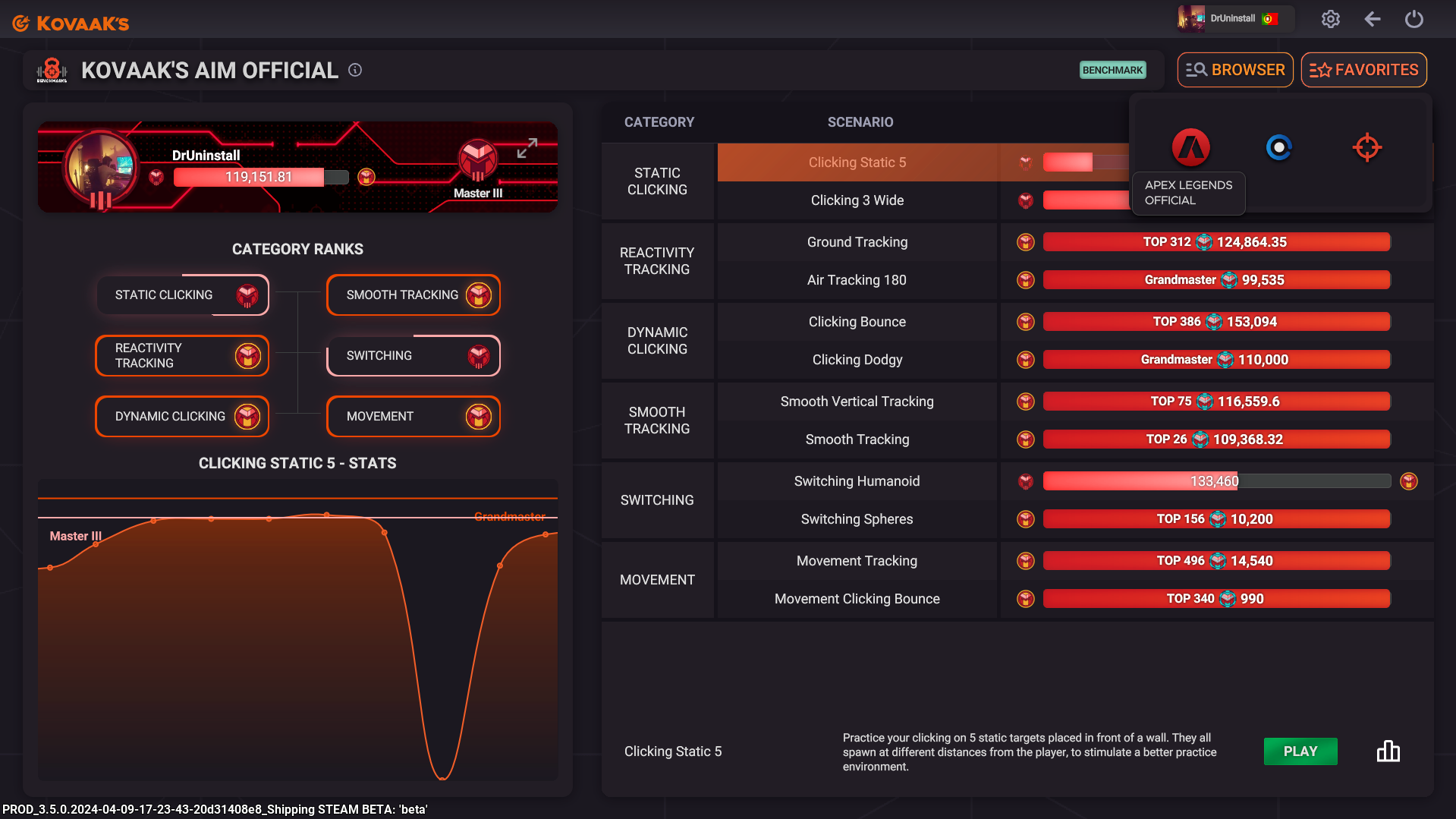Click the TOP 312 Ground Tracking score bar

pyautogui.click(x=1217, y=242)
